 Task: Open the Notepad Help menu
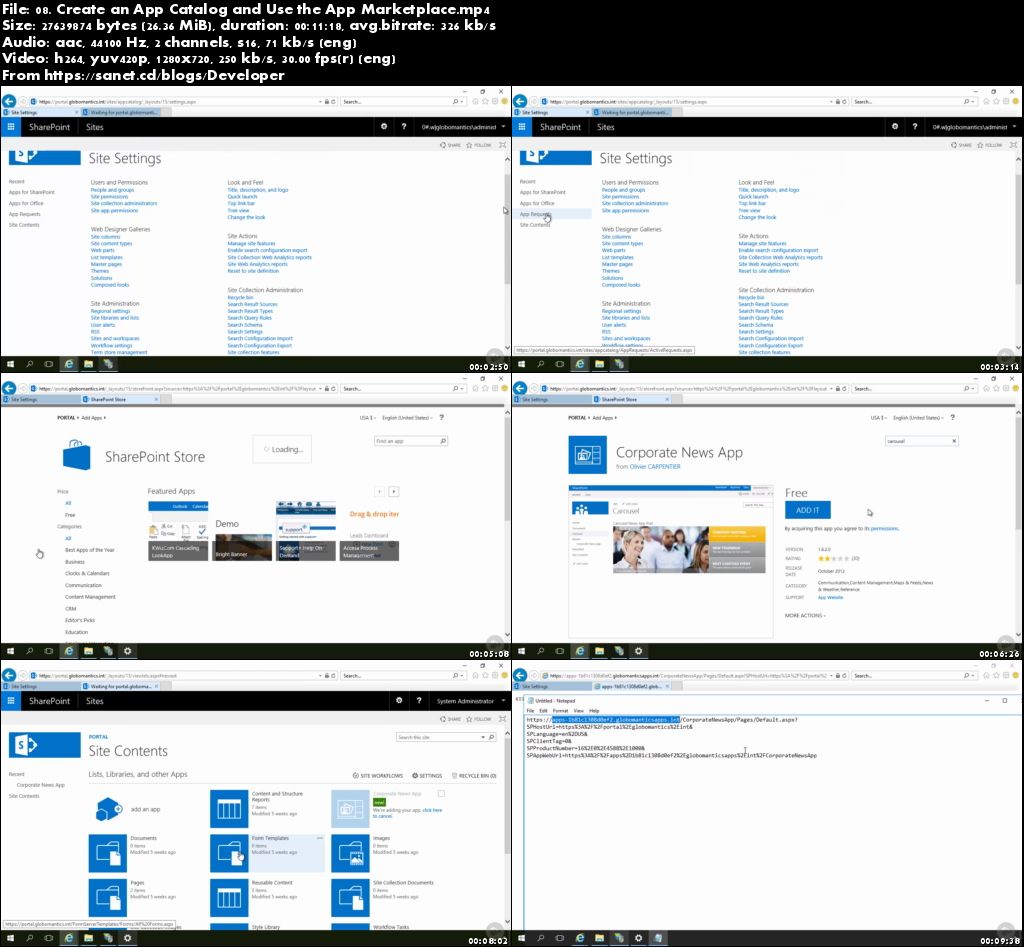594,711
